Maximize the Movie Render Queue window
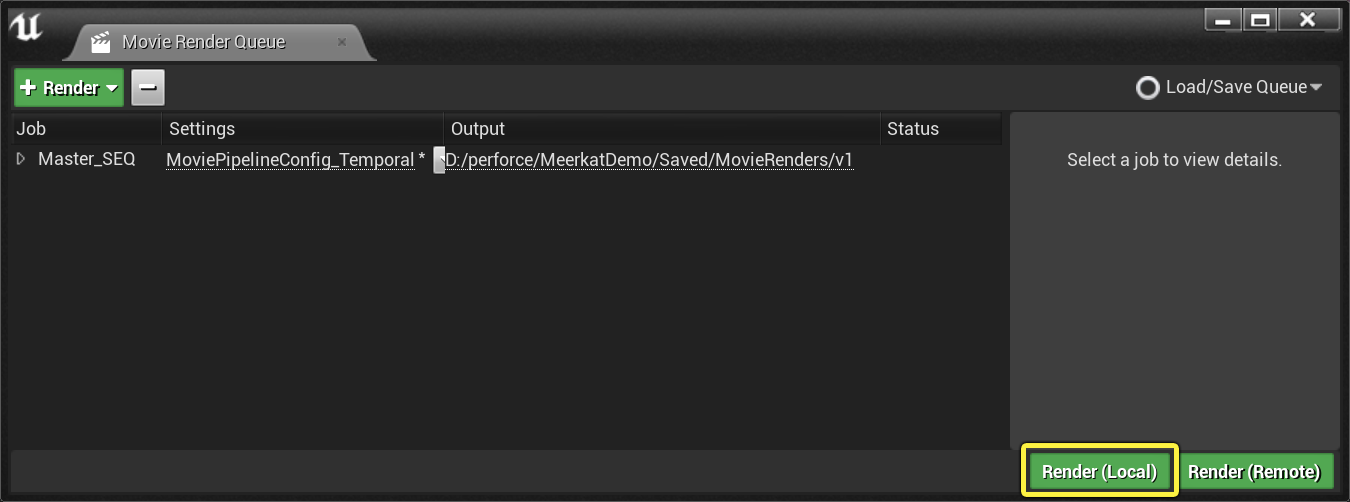Image resolution: width=1350 pixels, height=502 pixels. point(1260,19)
